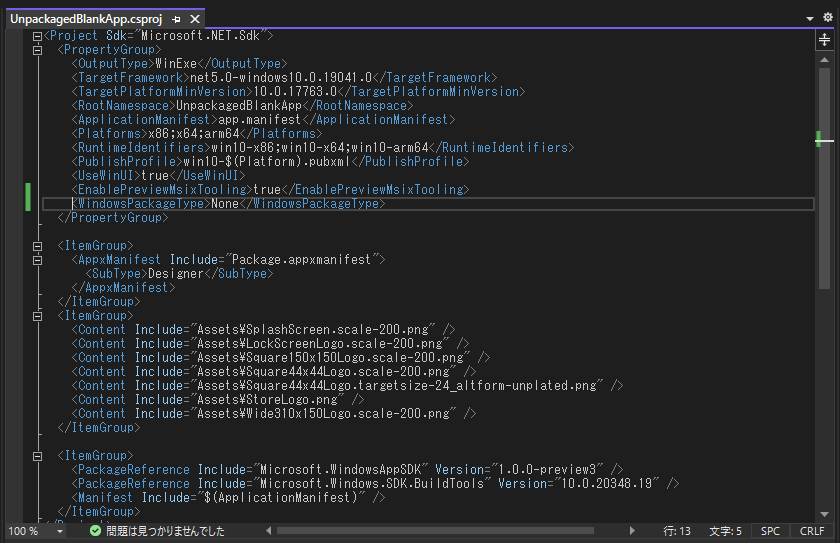Change the CRLF line ending setting
The width and height of the screenshot is (840, 543).
[x=812, y=531]
